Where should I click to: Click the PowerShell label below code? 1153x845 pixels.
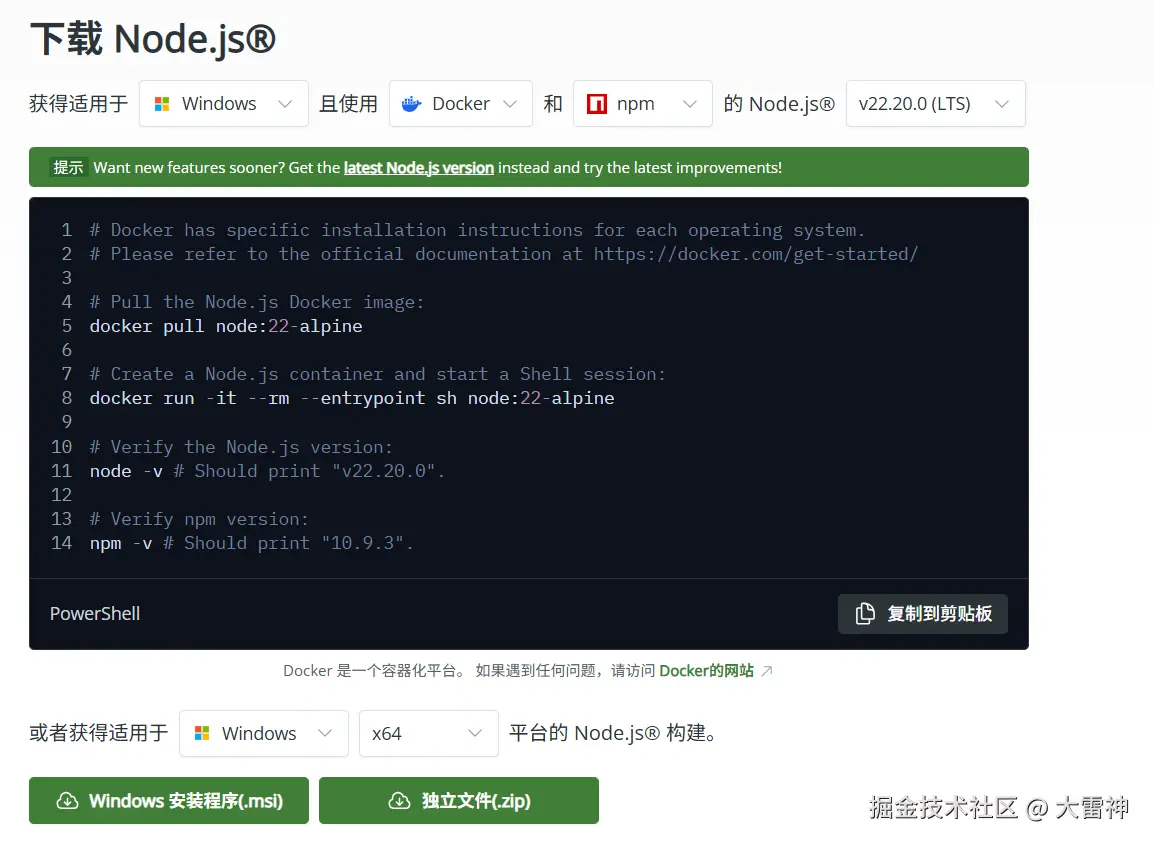click(95, 613)
